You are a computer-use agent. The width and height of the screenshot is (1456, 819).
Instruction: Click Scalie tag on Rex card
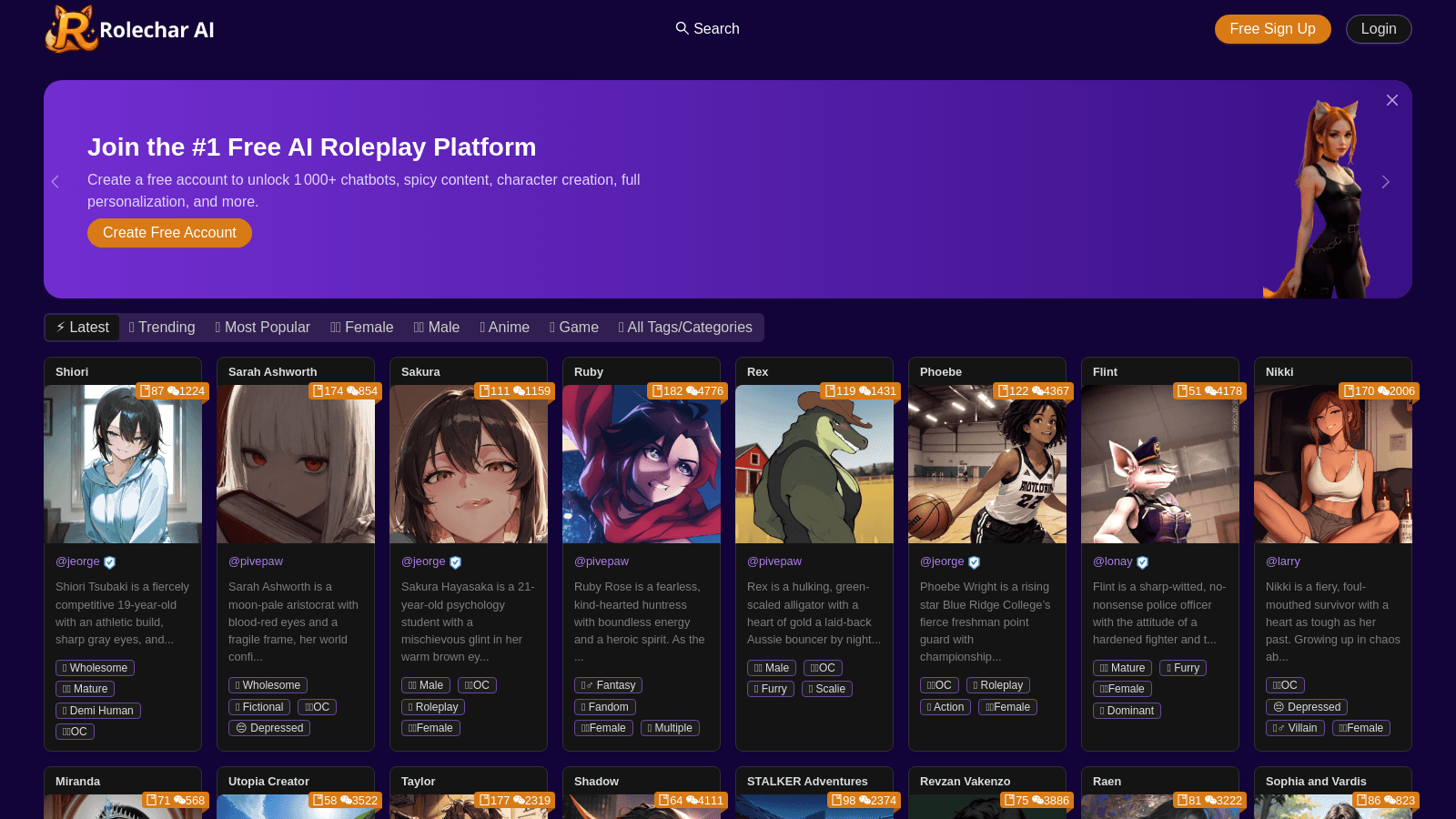(827, 689)
